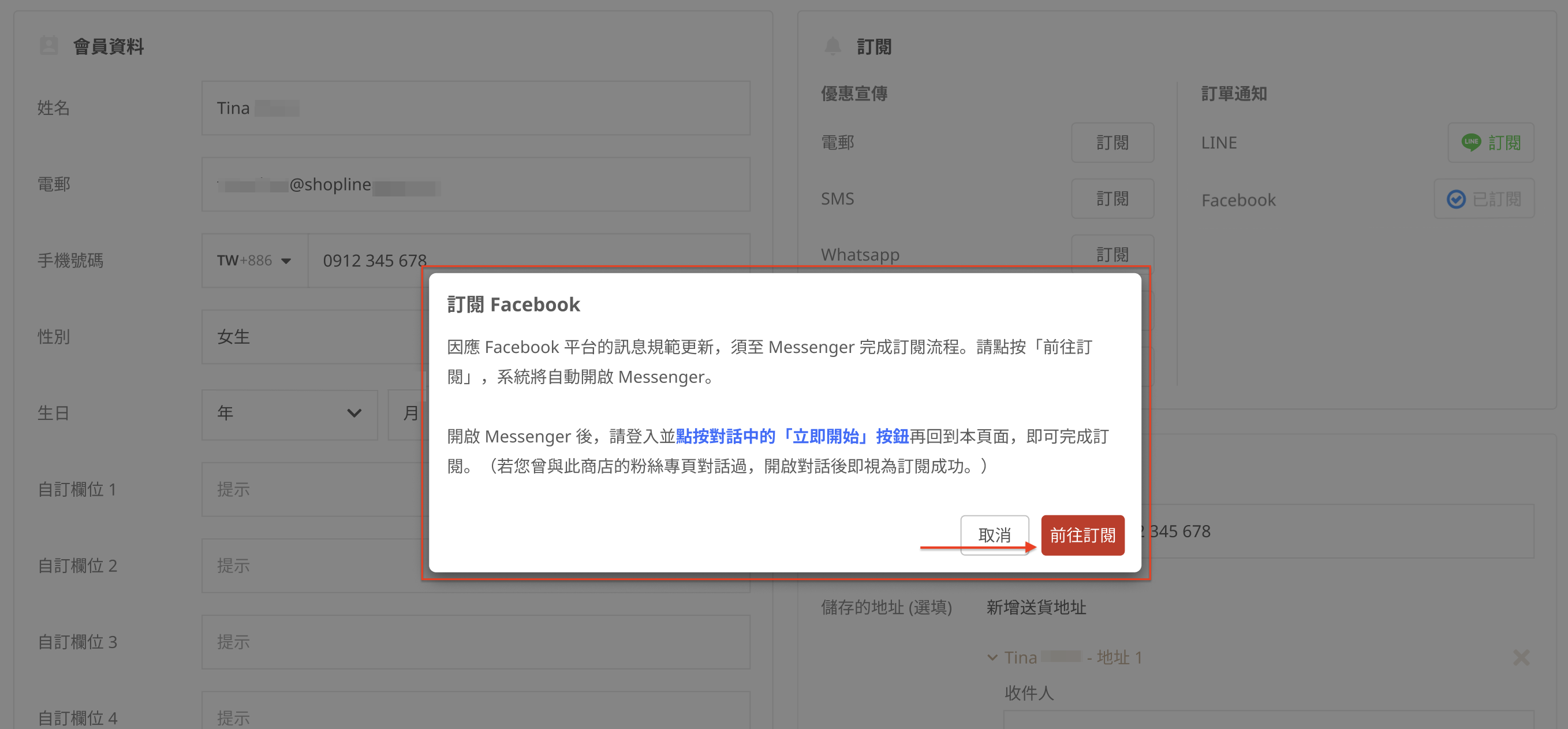Click the 新增送貨地址 option
The height and width of the screenshot is (729, 1568).
(x=1036, y=607)
